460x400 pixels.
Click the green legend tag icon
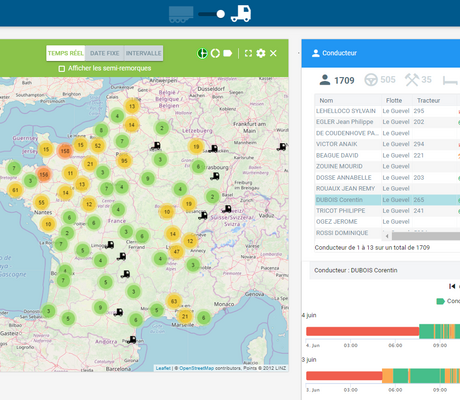click(x=440, y=301)
